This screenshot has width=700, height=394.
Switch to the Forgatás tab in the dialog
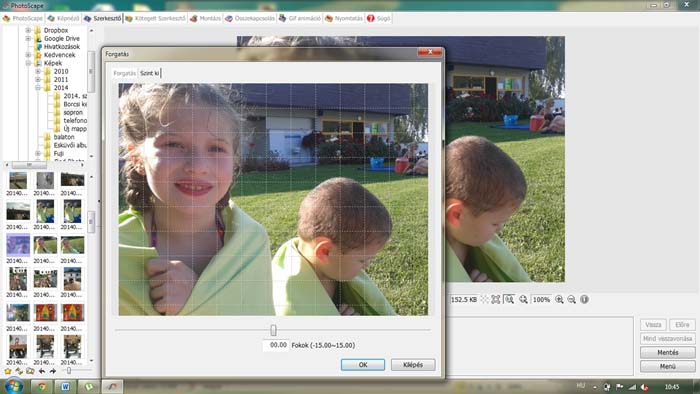pos(125,73)
